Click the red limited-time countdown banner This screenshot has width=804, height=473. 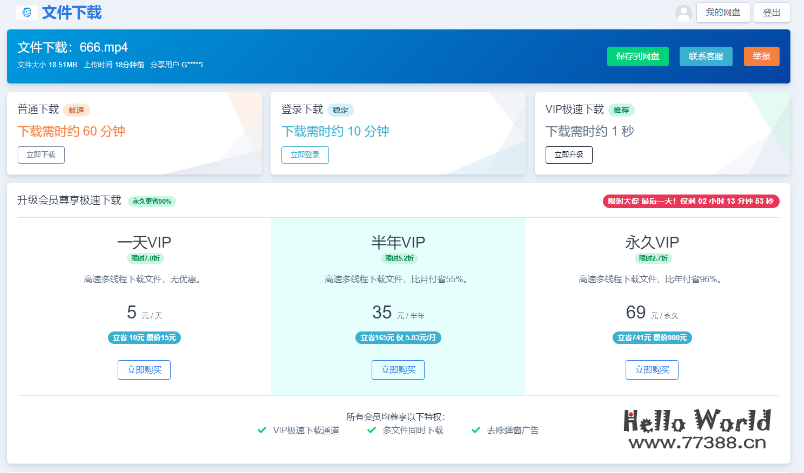coord(691,201)
